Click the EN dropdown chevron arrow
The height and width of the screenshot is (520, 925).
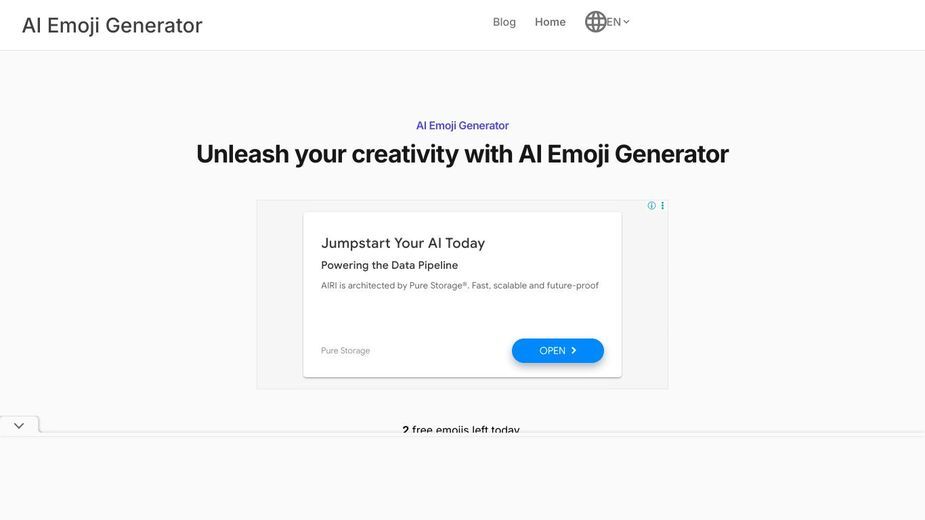click(x=626, y=22)
